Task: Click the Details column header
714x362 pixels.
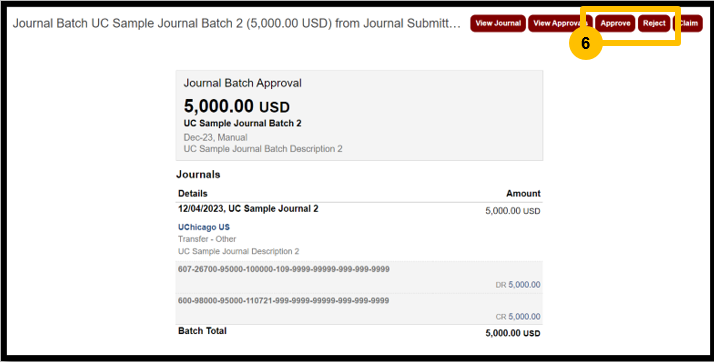Action: 193,194
